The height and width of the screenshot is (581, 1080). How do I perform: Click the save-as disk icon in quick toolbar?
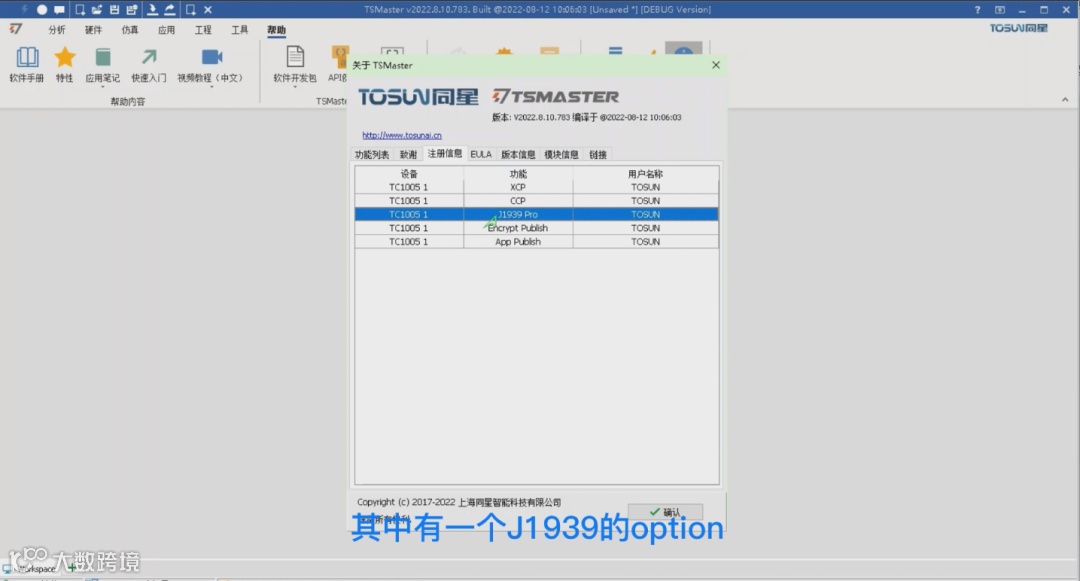132,10
